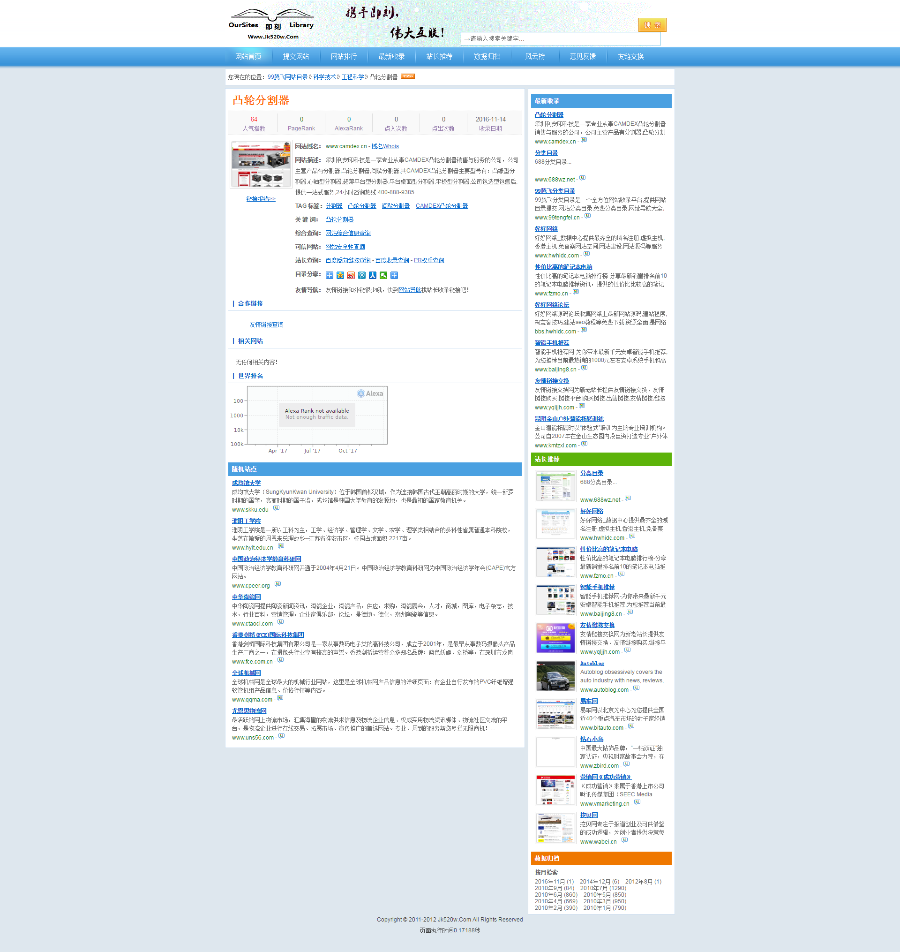Focus the keyword search input box
This screenshot has width=900, height=952.
coord(560,39)
